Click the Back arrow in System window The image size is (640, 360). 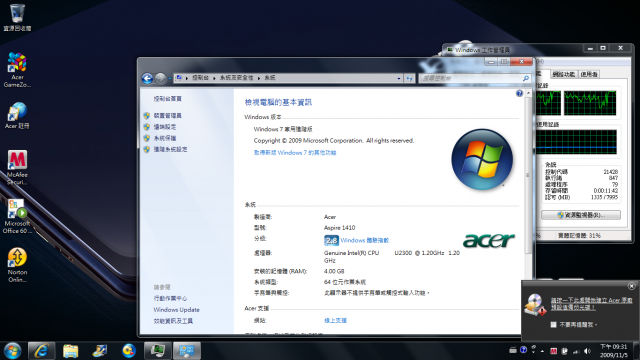[147, 78]
